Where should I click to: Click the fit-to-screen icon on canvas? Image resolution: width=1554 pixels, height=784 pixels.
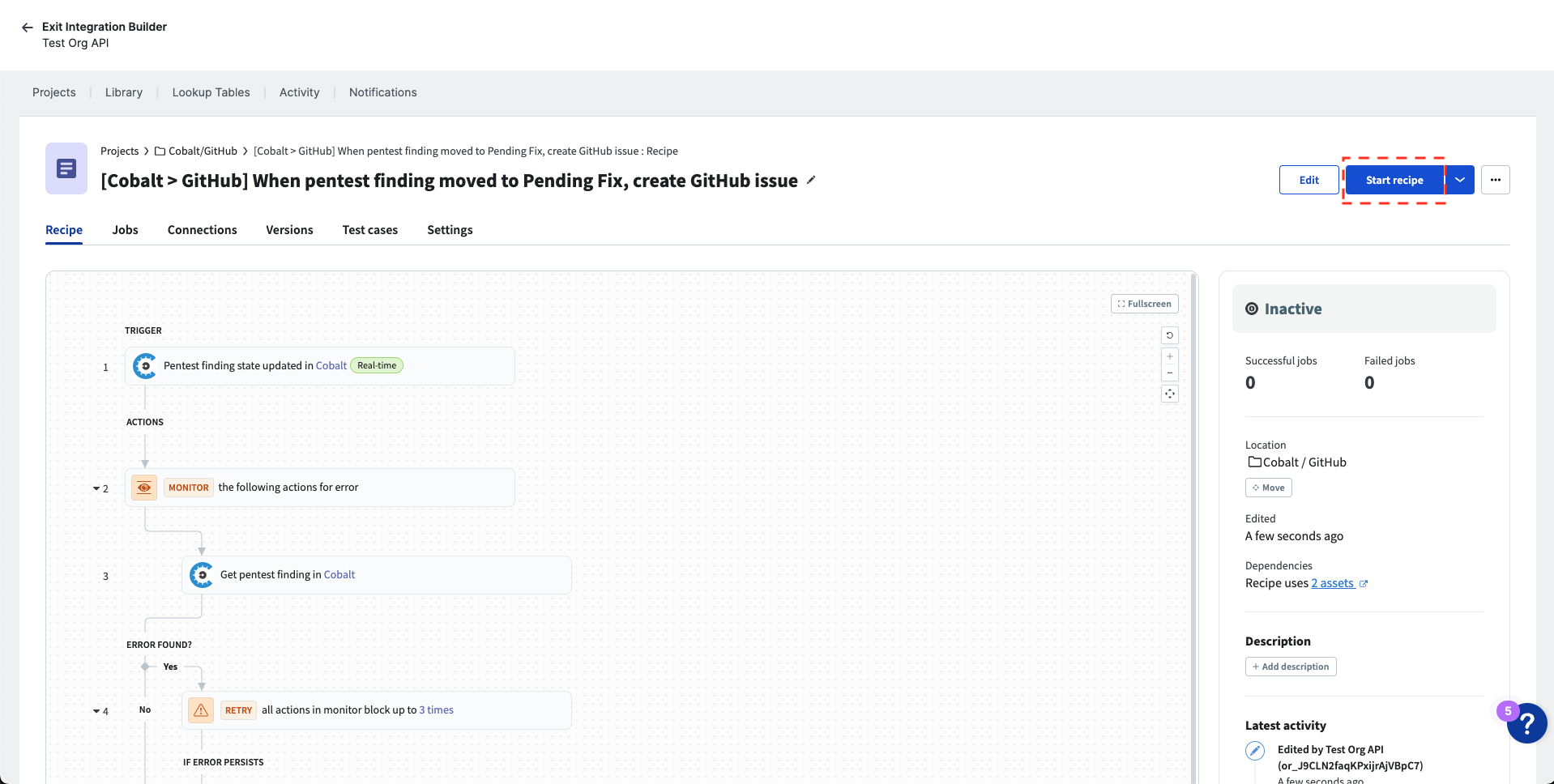point(1170,394)
